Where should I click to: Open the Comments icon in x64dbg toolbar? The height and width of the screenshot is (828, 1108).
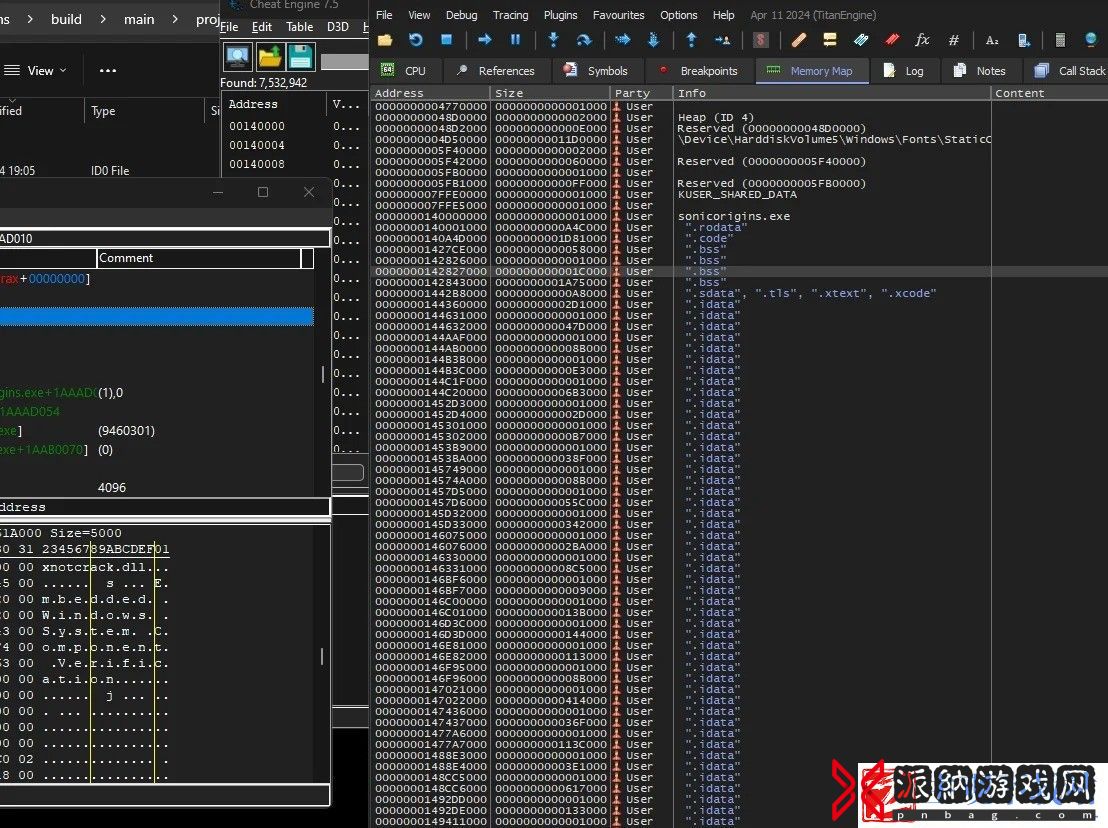[830, 40]
